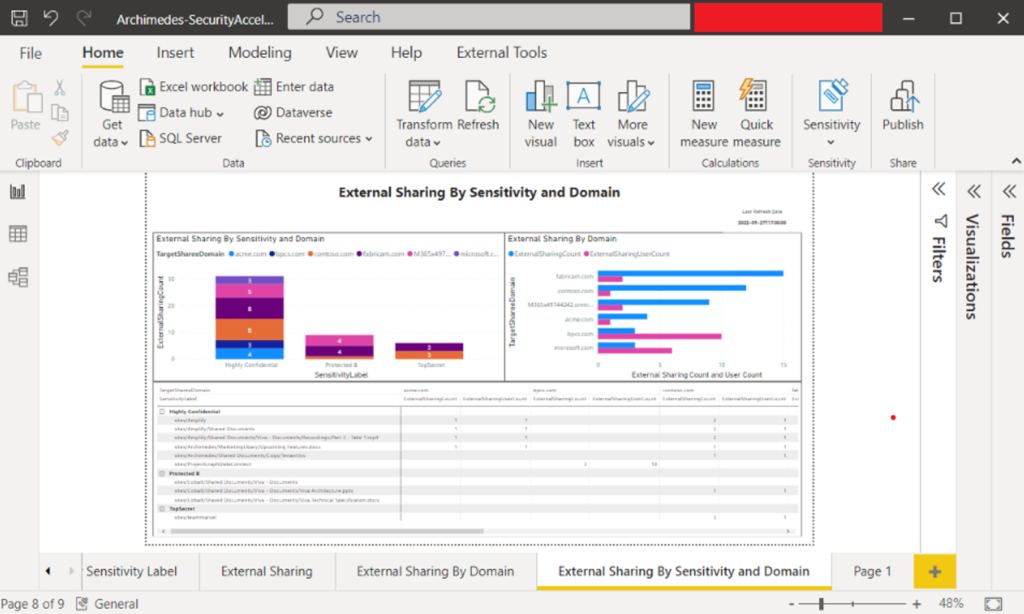Click the Save icon in title bar

(20, 18)
